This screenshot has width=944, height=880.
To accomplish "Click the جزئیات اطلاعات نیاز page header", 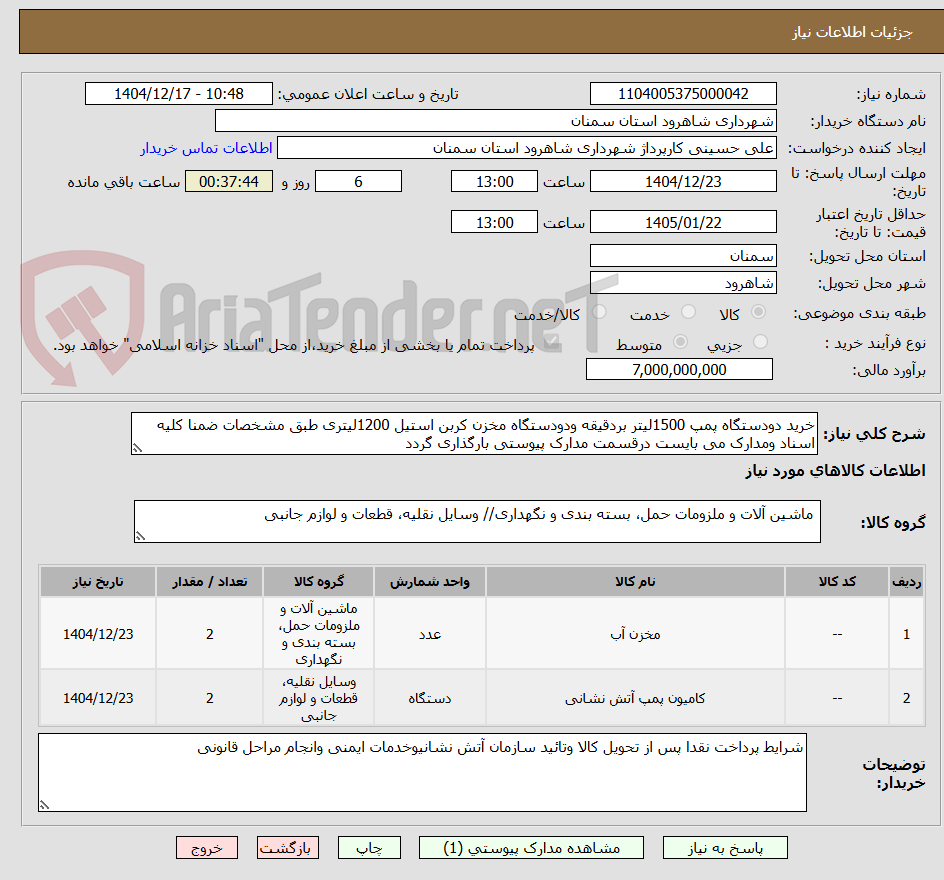I will tap(852, 32).
